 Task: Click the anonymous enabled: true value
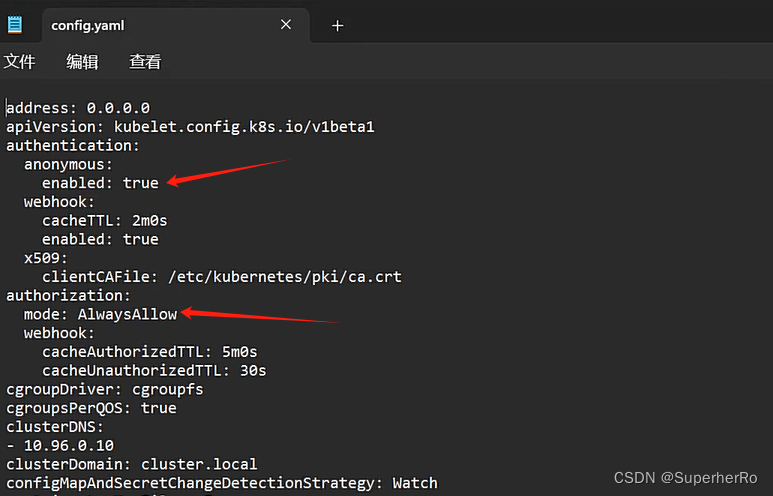tap(141, 183)
